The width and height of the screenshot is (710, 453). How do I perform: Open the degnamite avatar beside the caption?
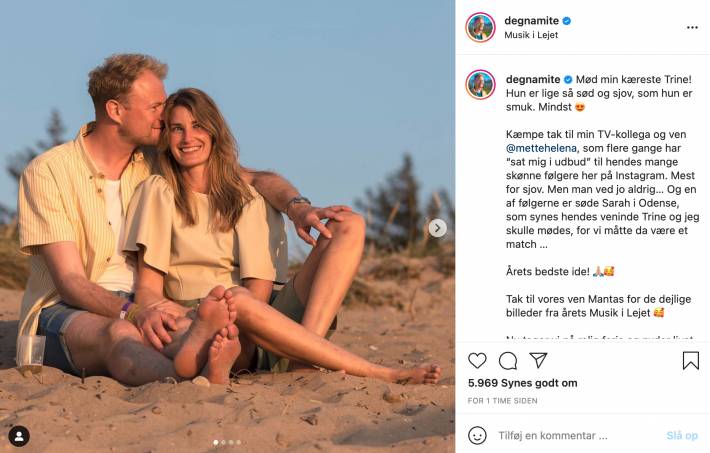(x=480, y=85)
